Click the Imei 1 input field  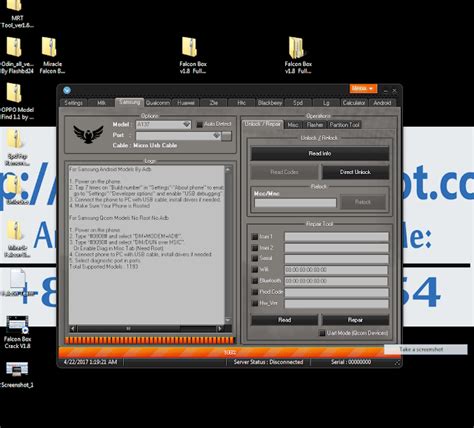click(336, 237)
